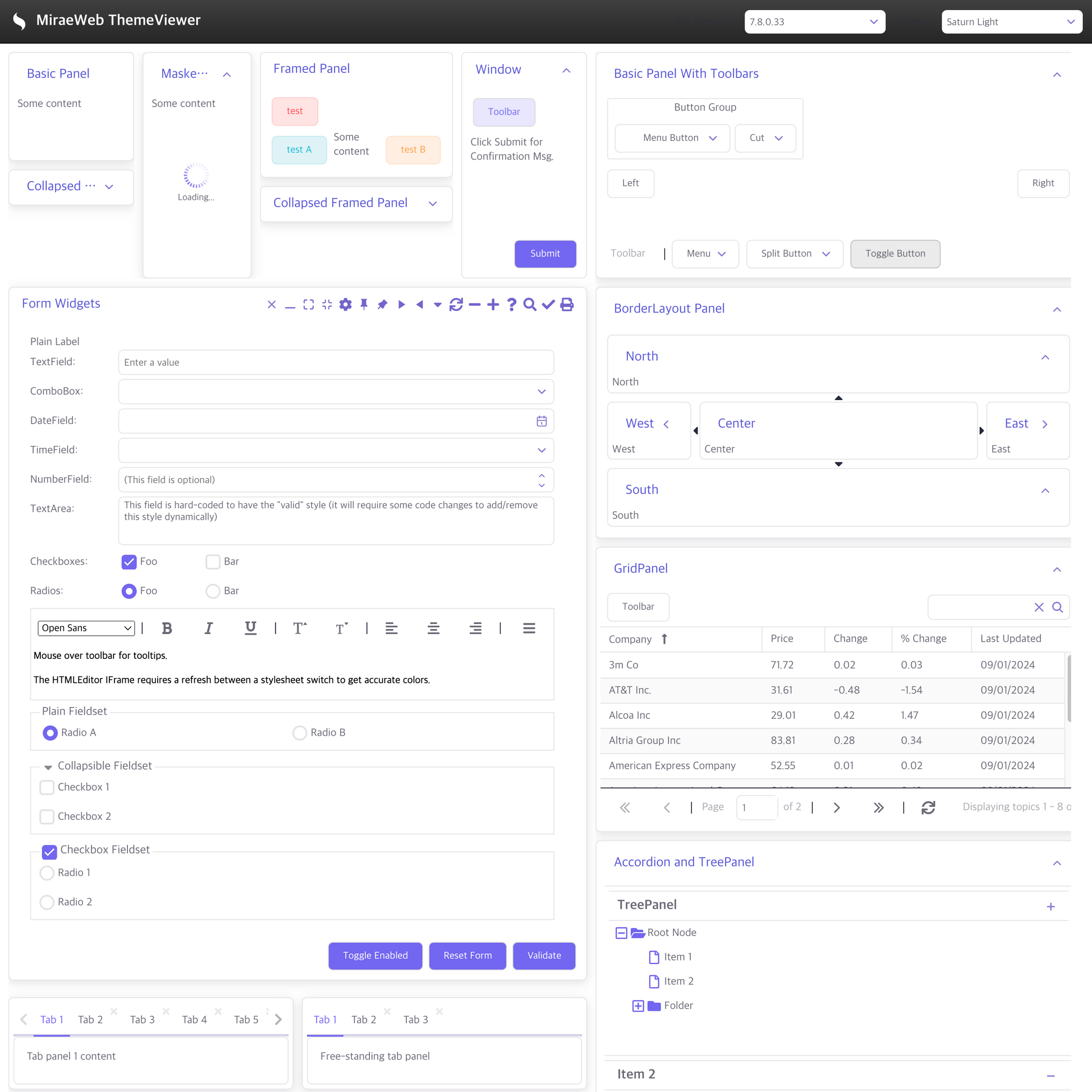This screenshot has width=1092, height=1092.
Task: Uncheck the Checkbox Fieldset checkbox
Action: (x=50, y=851)
